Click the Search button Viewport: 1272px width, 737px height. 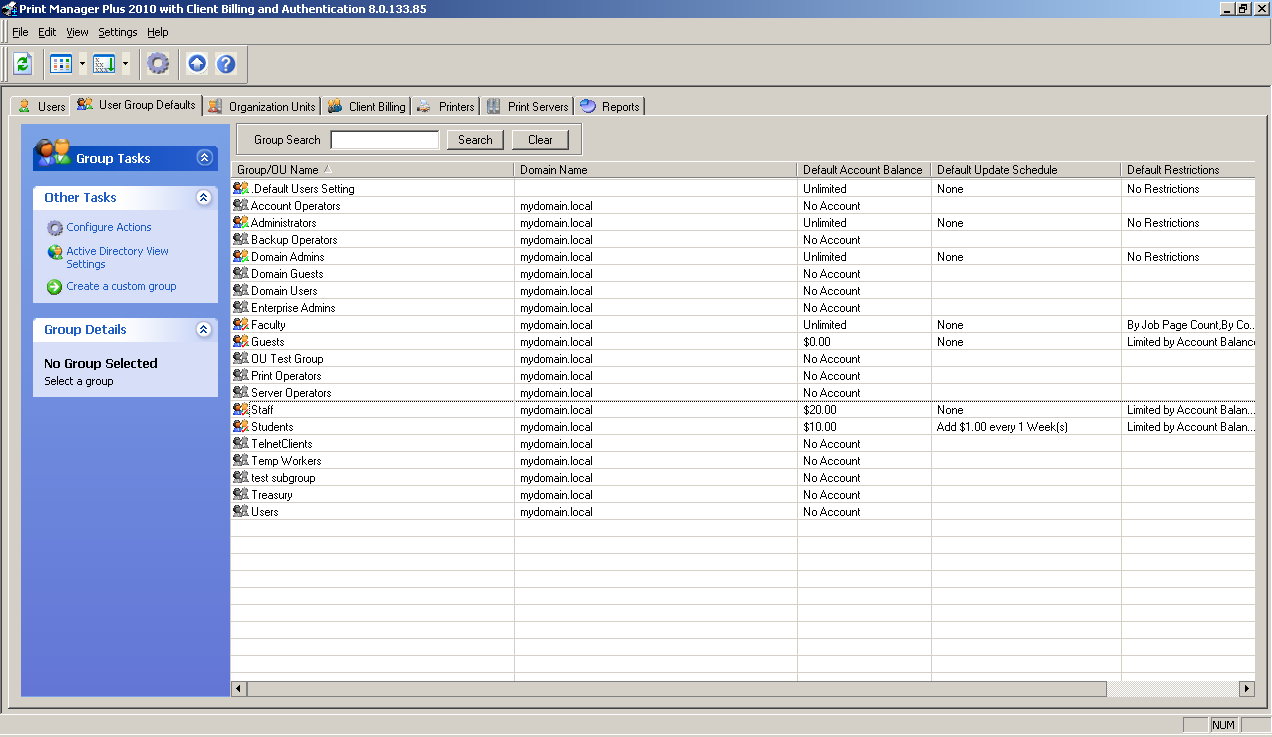click(475, 140)
